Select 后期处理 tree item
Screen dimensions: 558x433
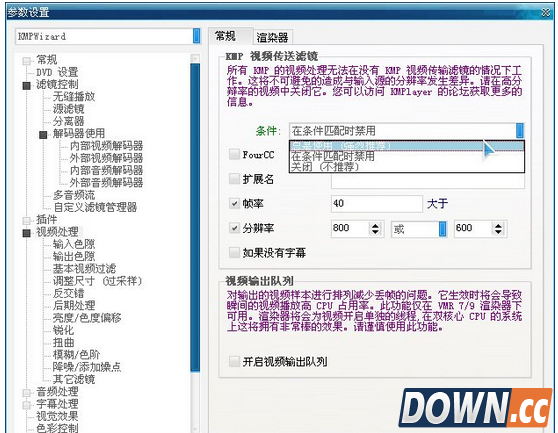[74, 305]
